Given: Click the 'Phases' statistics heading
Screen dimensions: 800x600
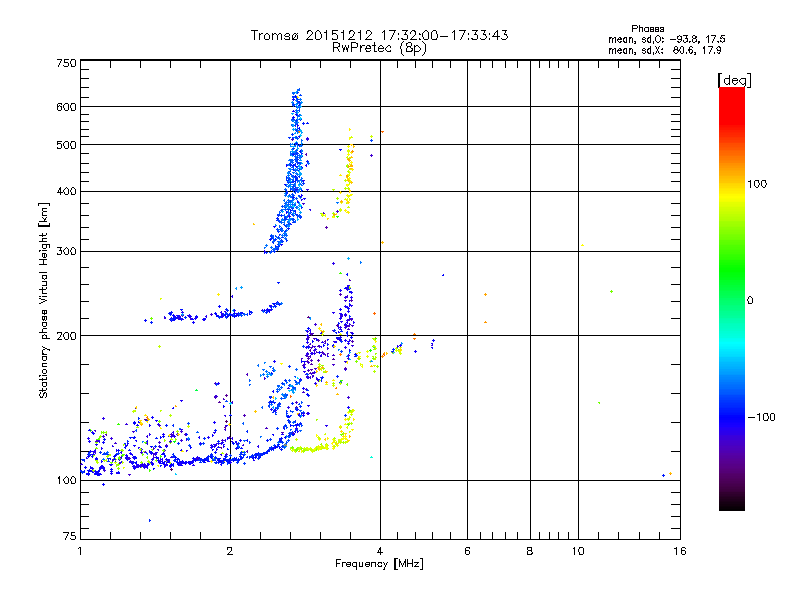Looking at the screenshot, I should 647,29.
